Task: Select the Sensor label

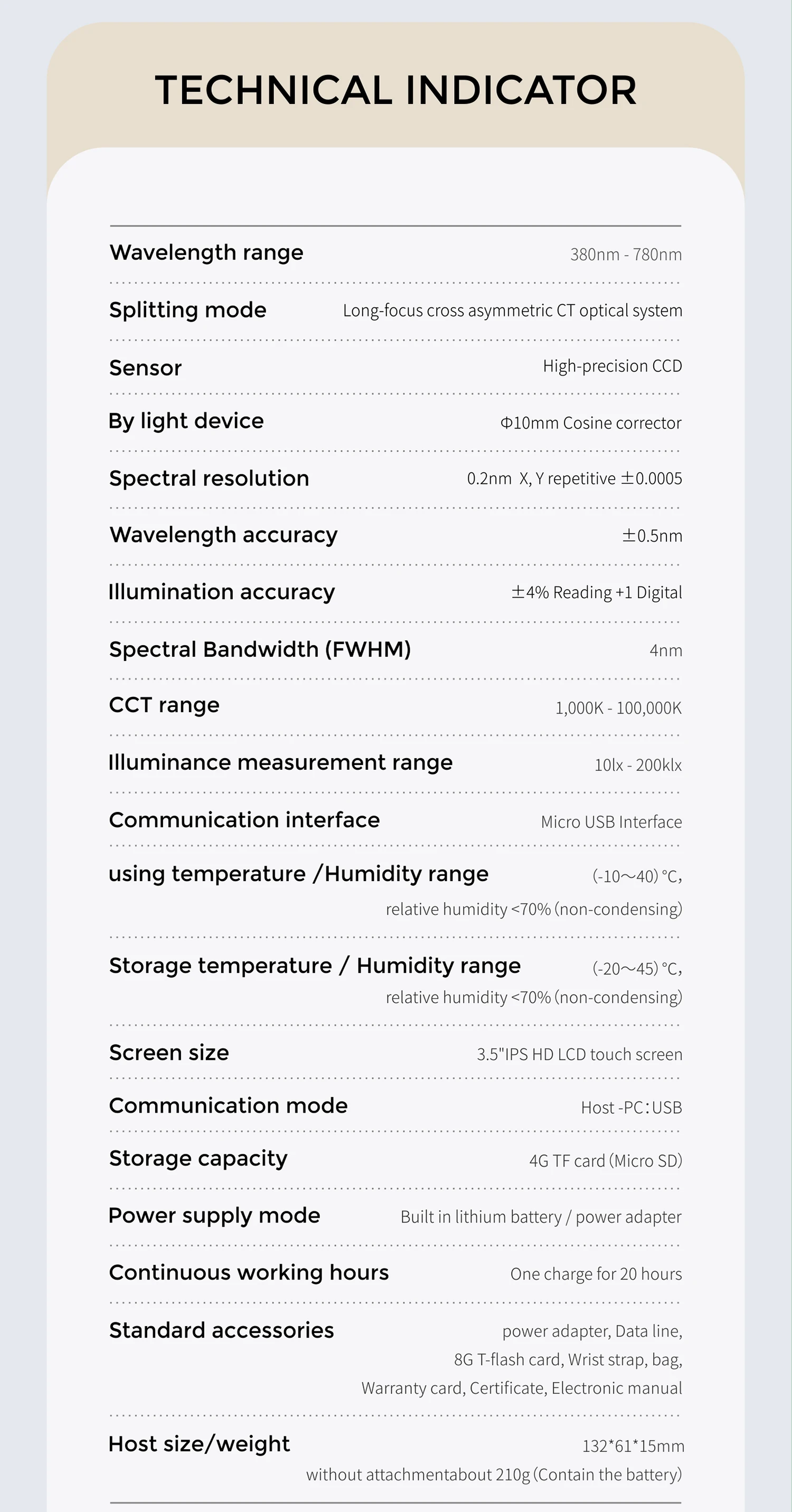Action: [x=146, y=368]
